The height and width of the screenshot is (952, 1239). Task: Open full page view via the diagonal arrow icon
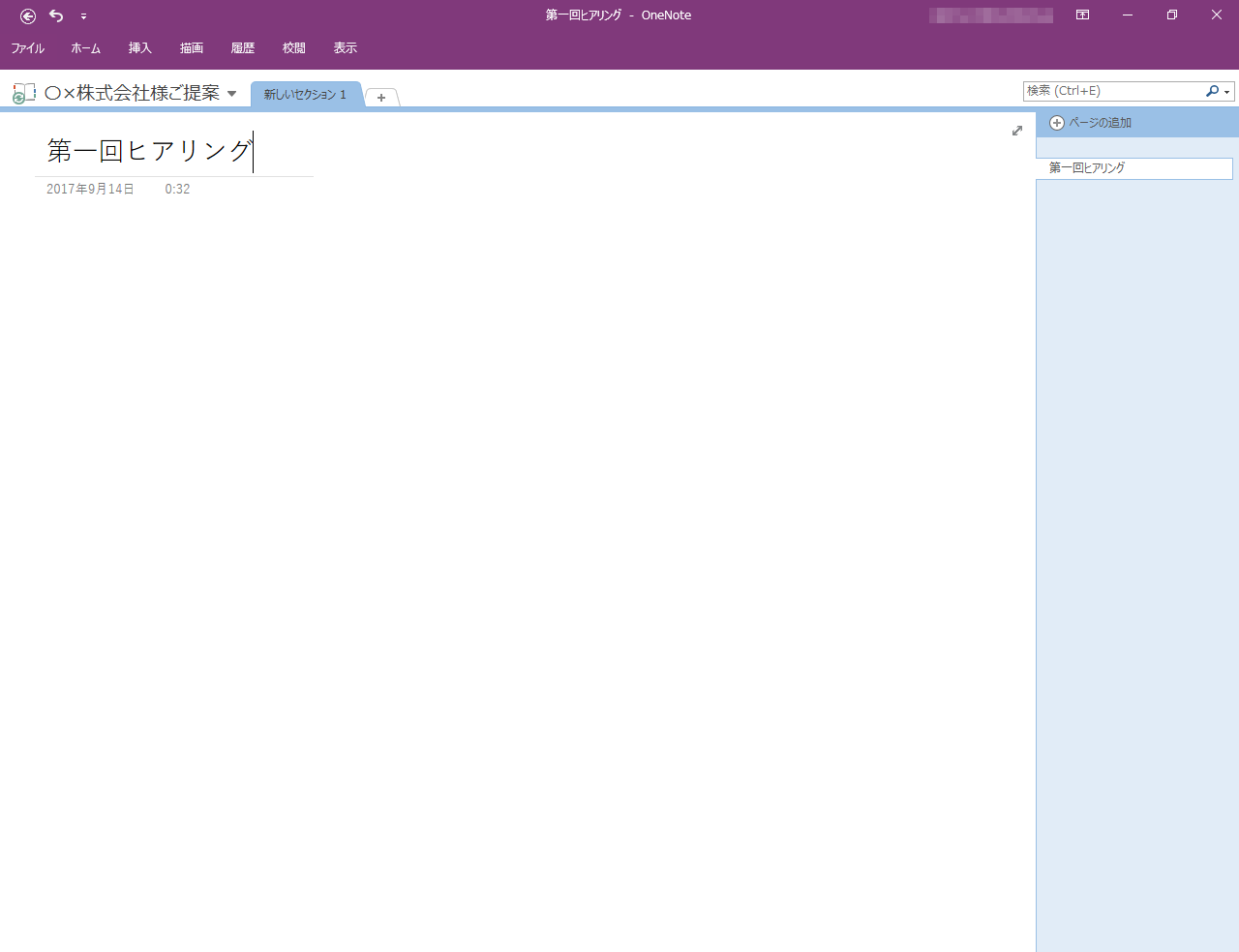click(1016, 131)
